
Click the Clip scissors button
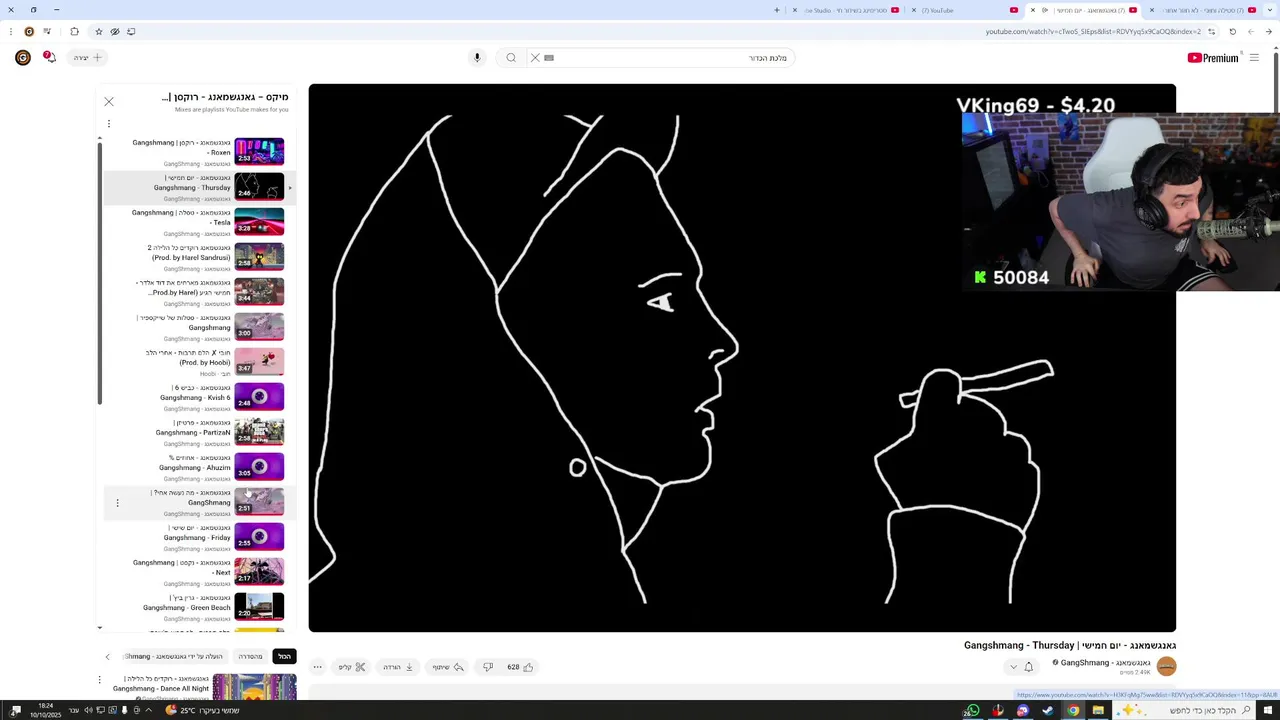[x=352, y=667]
